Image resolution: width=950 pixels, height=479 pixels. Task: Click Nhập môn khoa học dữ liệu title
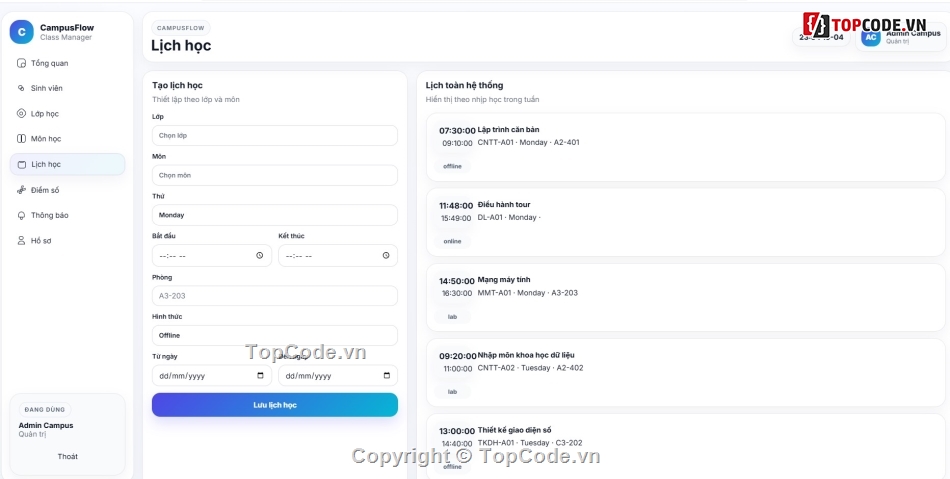pos(526,355)
